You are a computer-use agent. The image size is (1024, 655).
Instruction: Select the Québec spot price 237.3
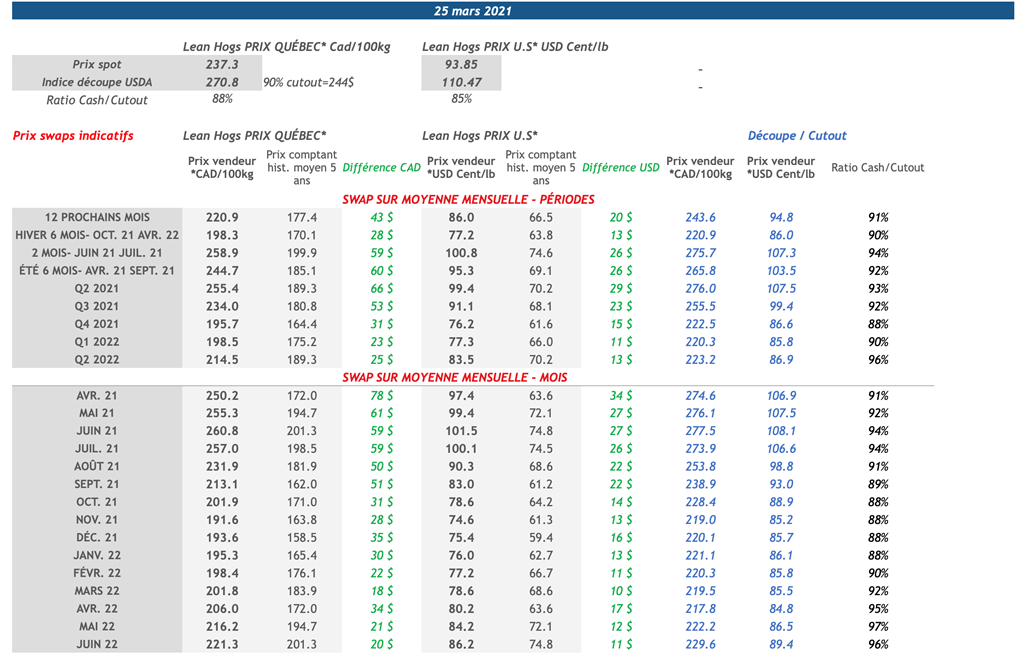pos(222,65)
